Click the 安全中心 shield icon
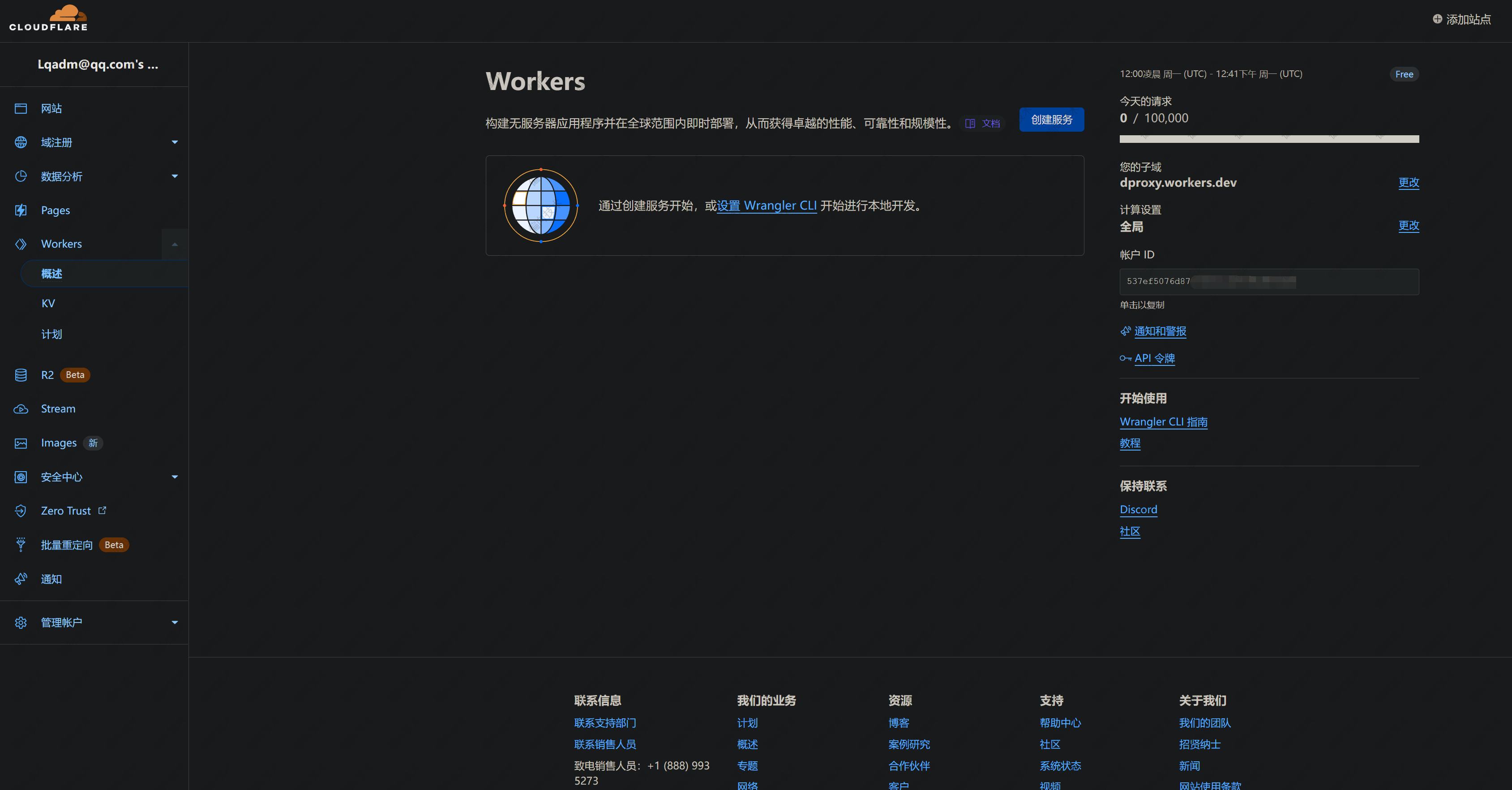 pos(21,477)
